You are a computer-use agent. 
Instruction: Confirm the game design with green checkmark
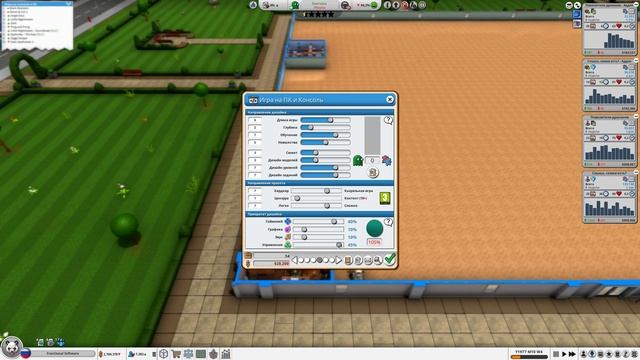390,259
